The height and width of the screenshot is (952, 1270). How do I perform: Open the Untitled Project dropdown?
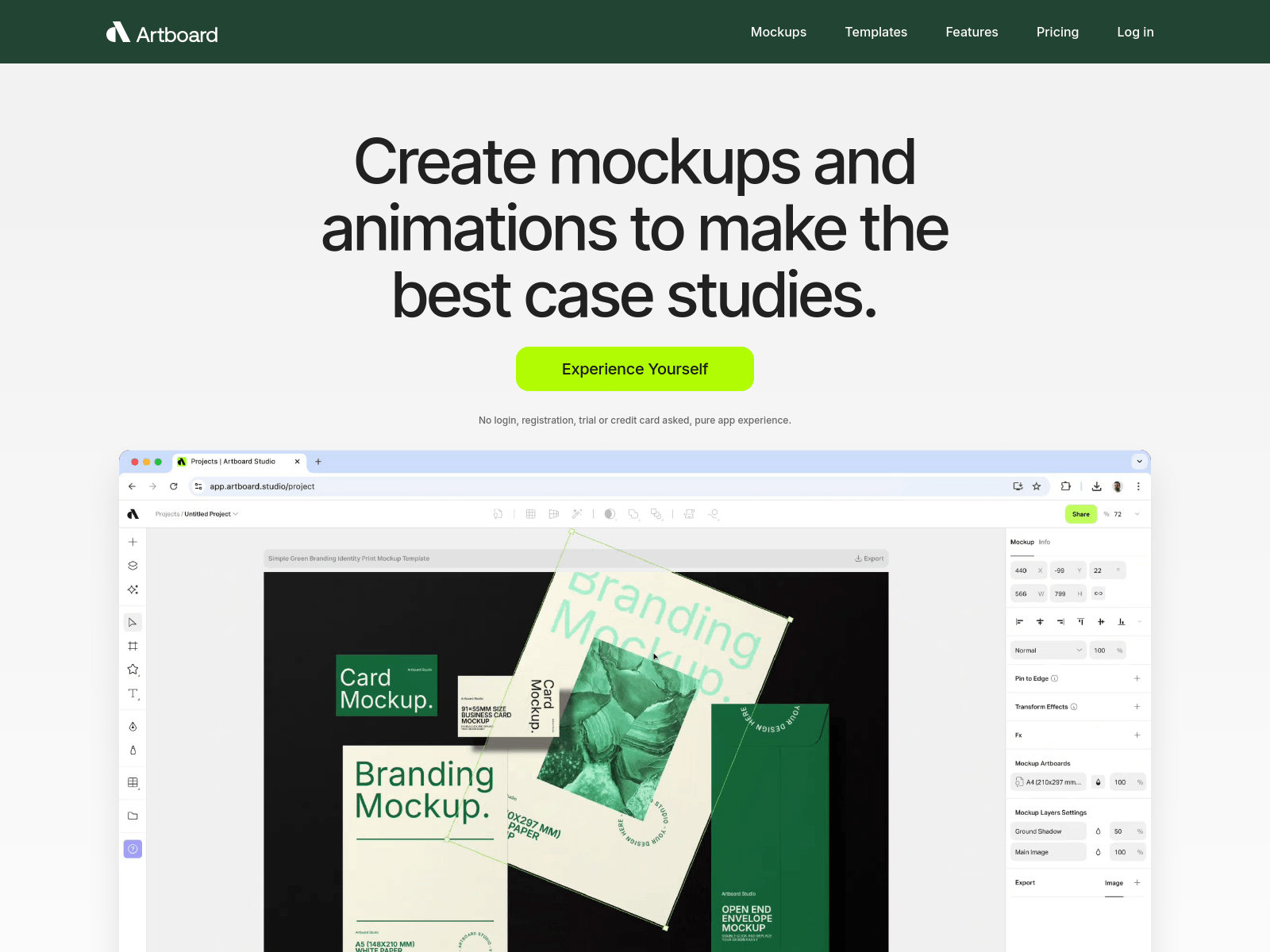[211, 514]
